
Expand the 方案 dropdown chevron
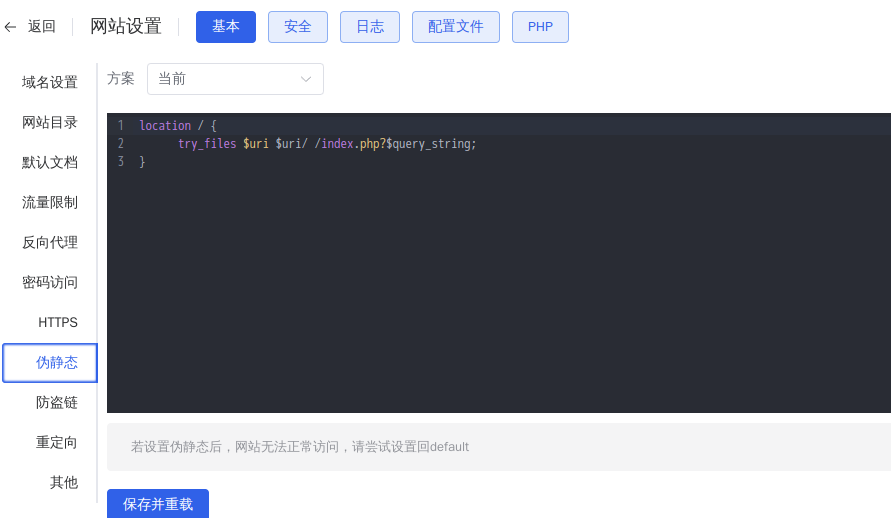click(x=306, y=79)
